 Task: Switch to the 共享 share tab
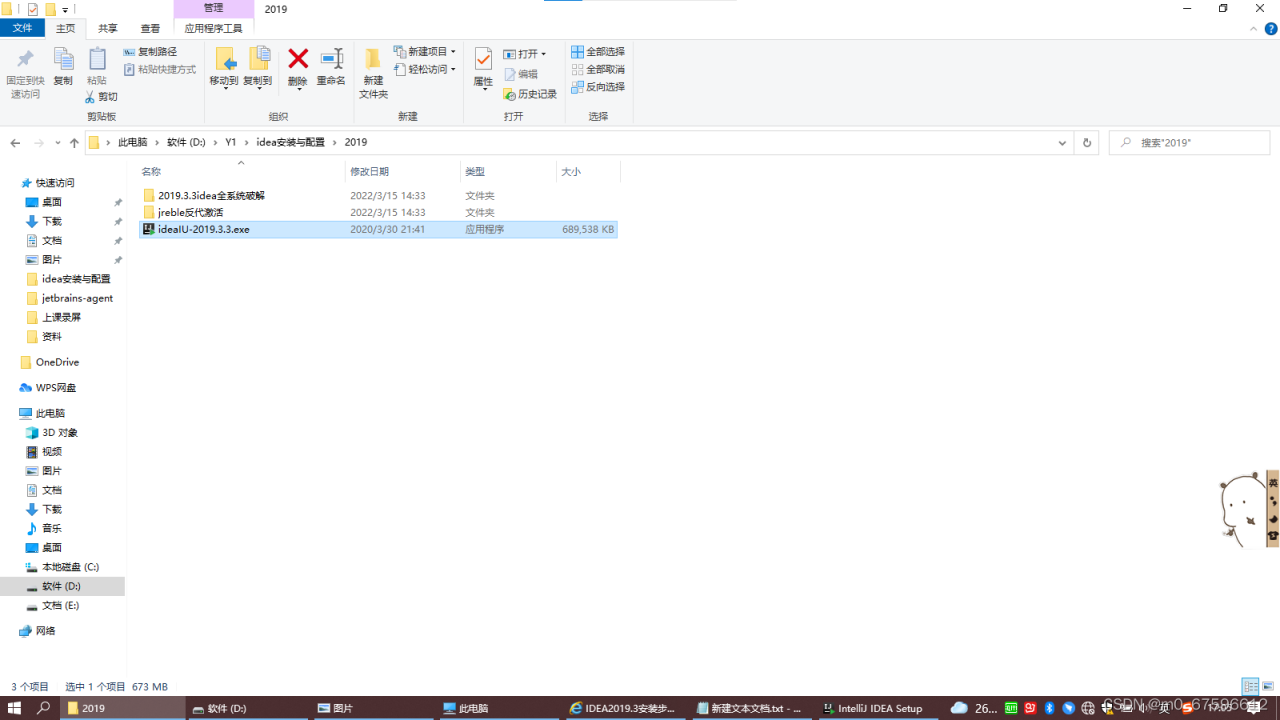pyautogui.click(x=108, y=29)
